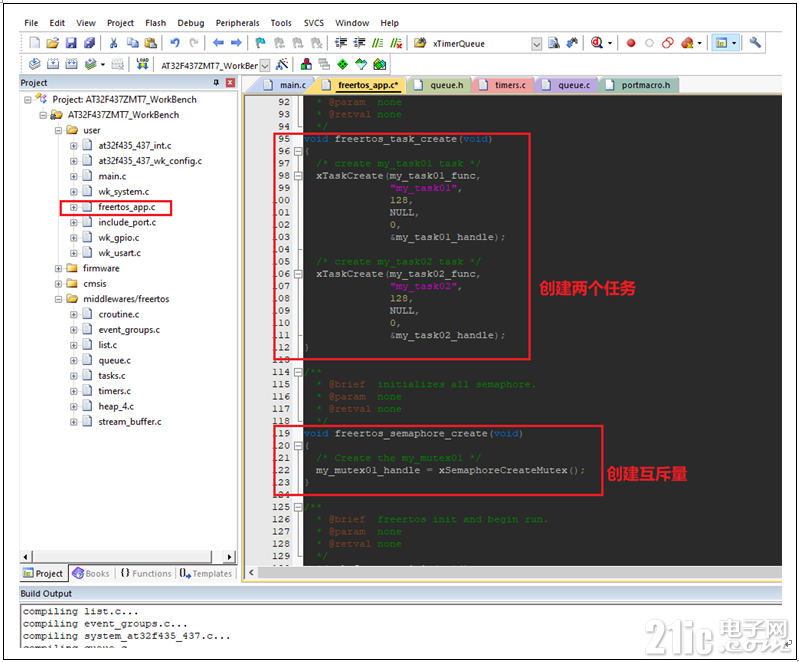The width and height of the screenshot is (799, 662).
Task: Comment selection with green slashes icon
Action: click(378, 43)
